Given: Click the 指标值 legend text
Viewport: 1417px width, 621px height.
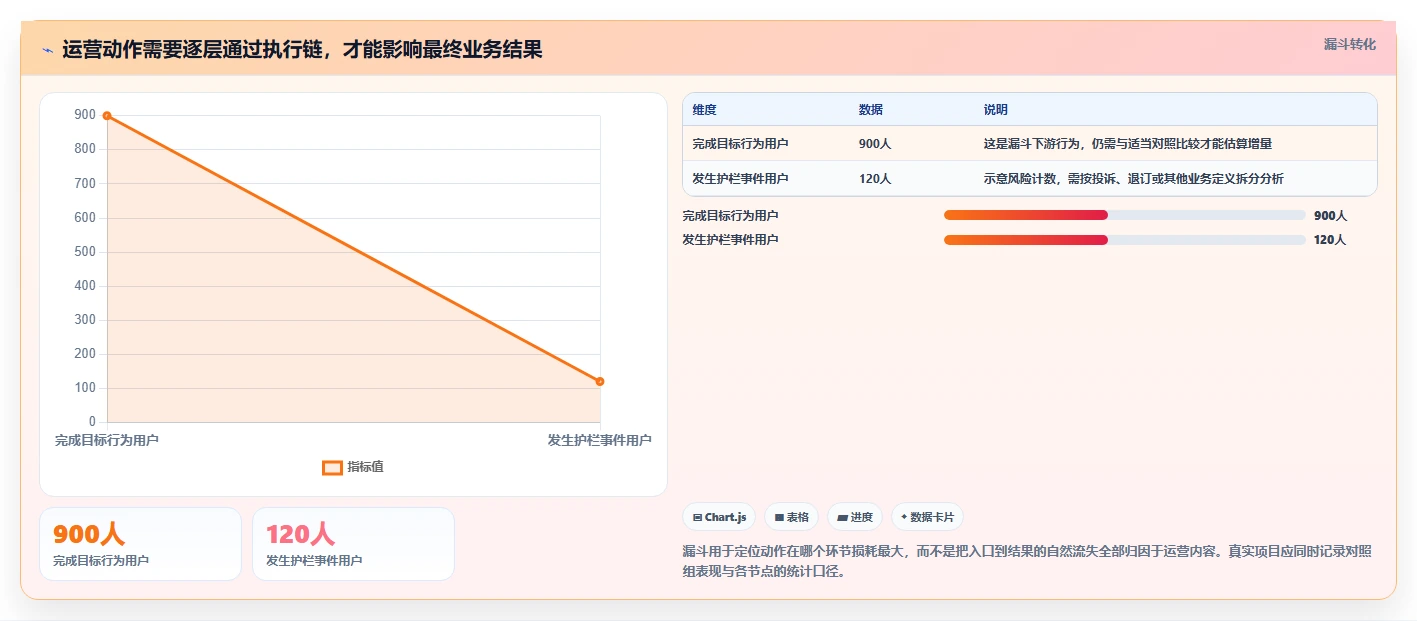Looking at the screenshot, I should (365, 467).
